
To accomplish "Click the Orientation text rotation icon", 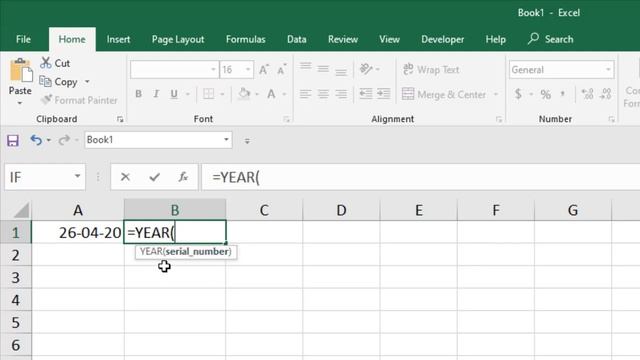I will 366,69.
